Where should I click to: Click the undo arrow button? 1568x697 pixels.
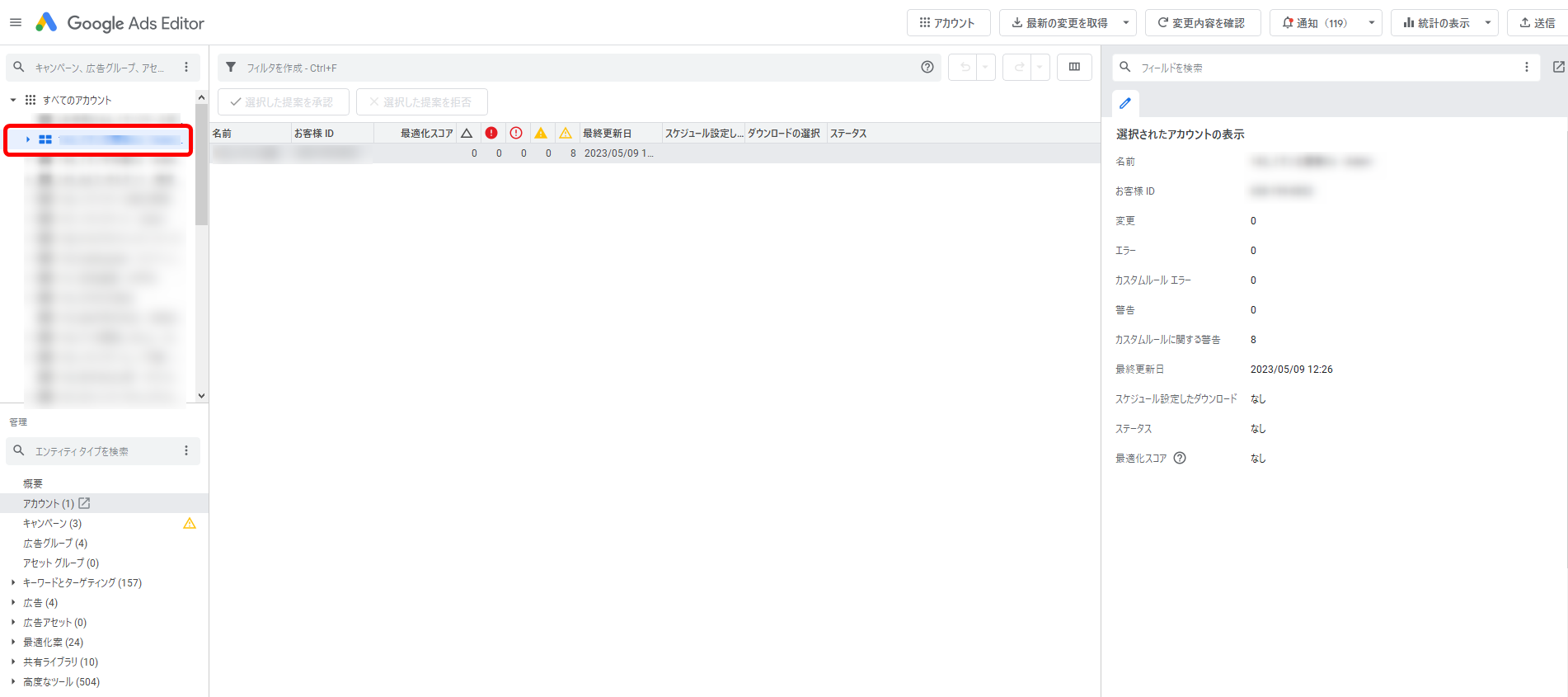point(963,68)
